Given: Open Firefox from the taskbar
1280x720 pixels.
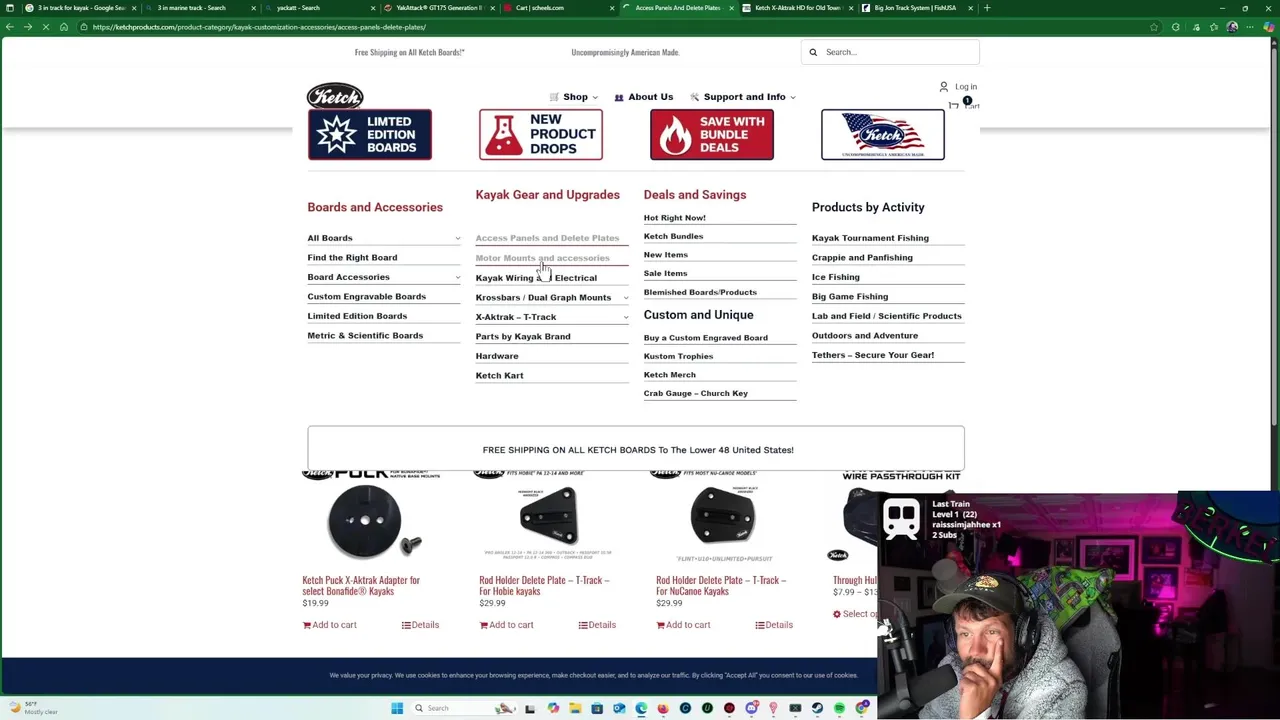Looking at the screenshot, I should pos(663,708).
